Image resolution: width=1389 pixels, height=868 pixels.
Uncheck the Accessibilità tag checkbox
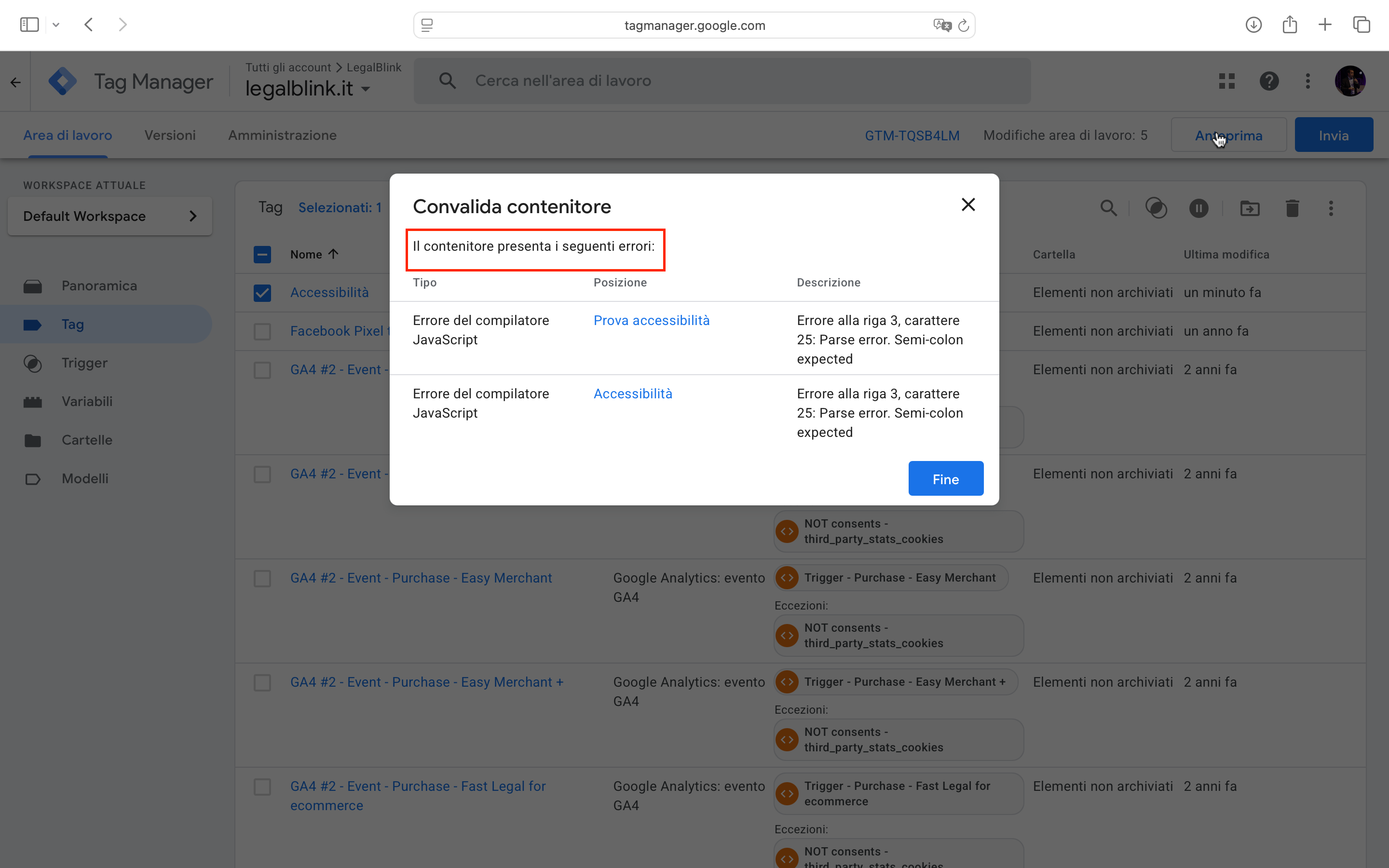tap(262, 293)
